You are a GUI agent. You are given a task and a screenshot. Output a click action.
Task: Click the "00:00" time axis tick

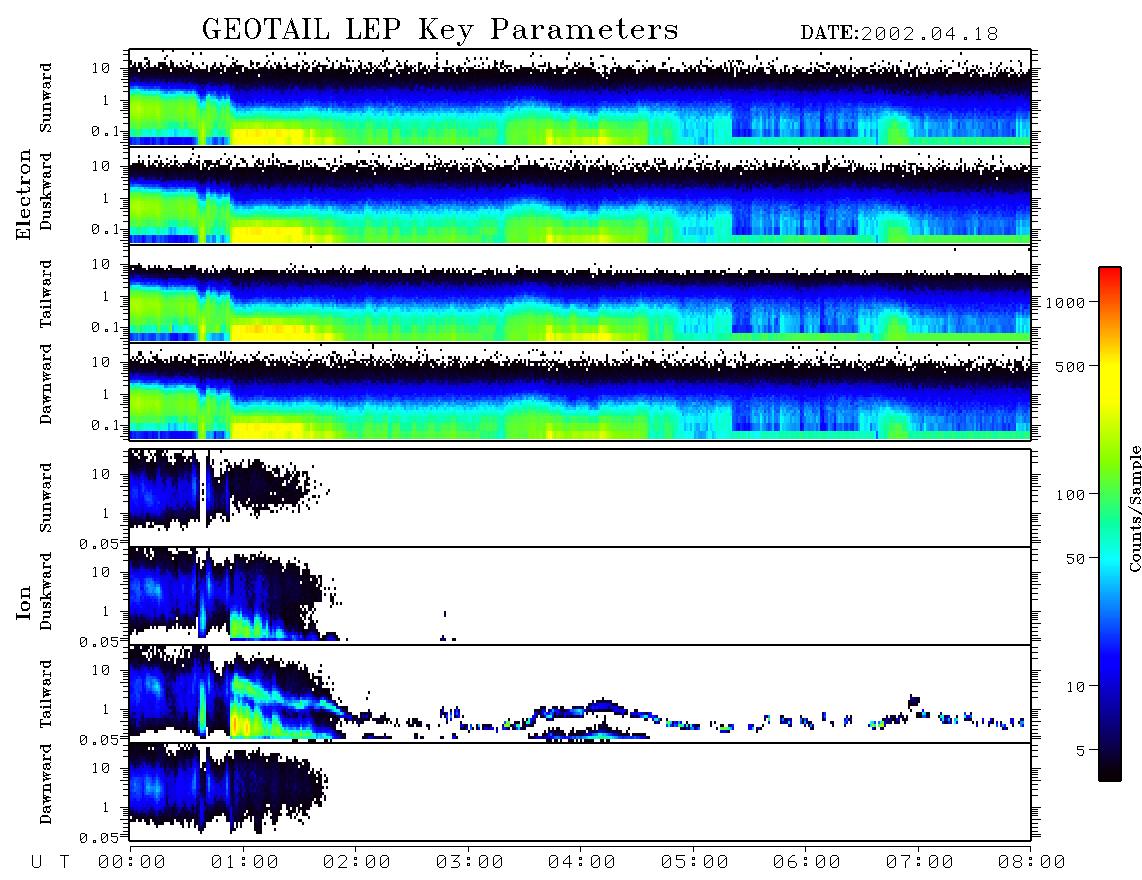point(132,863)
